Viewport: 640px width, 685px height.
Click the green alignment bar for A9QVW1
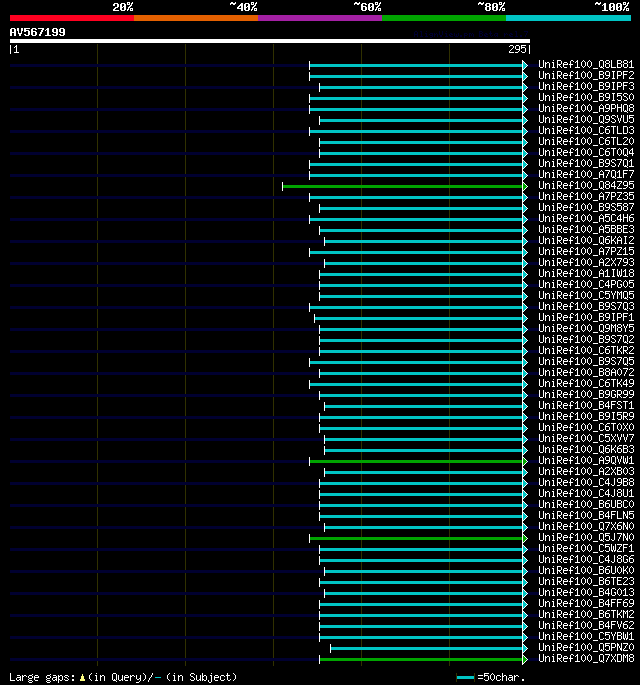pyautogui.click(x=418, y=461)
